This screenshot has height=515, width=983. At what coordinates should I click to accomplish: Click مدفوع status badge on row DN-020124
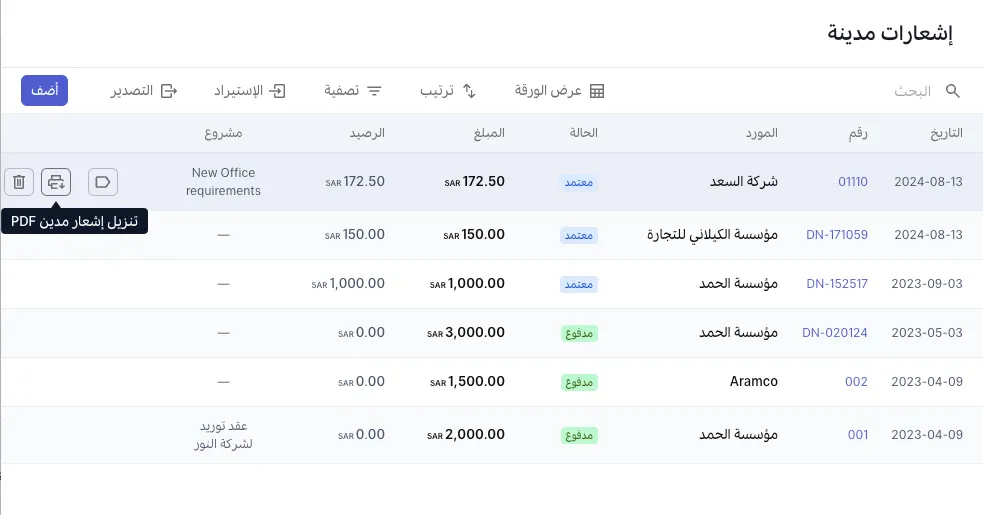coord(579,333)
